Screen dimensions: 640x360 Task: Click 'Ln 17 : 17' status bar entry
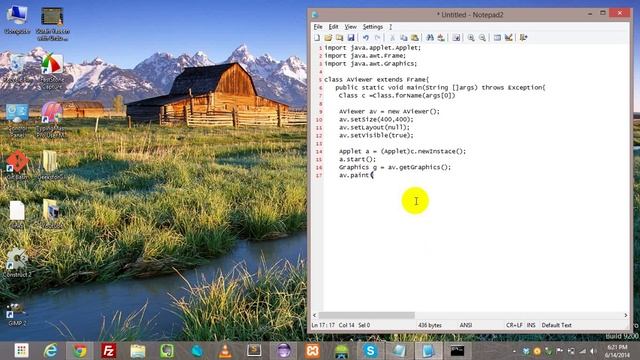[323, 325]
